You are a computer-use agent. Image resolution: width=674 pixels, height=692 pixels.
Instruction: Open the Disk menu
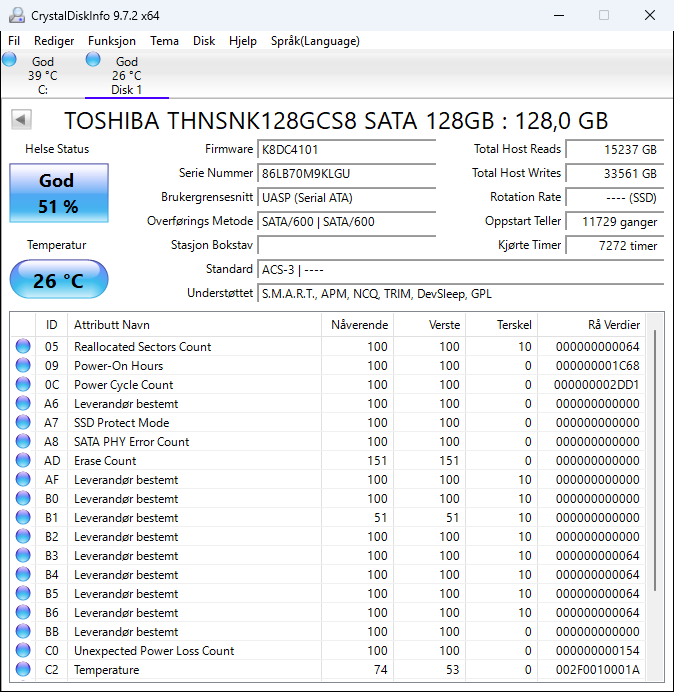204,41
